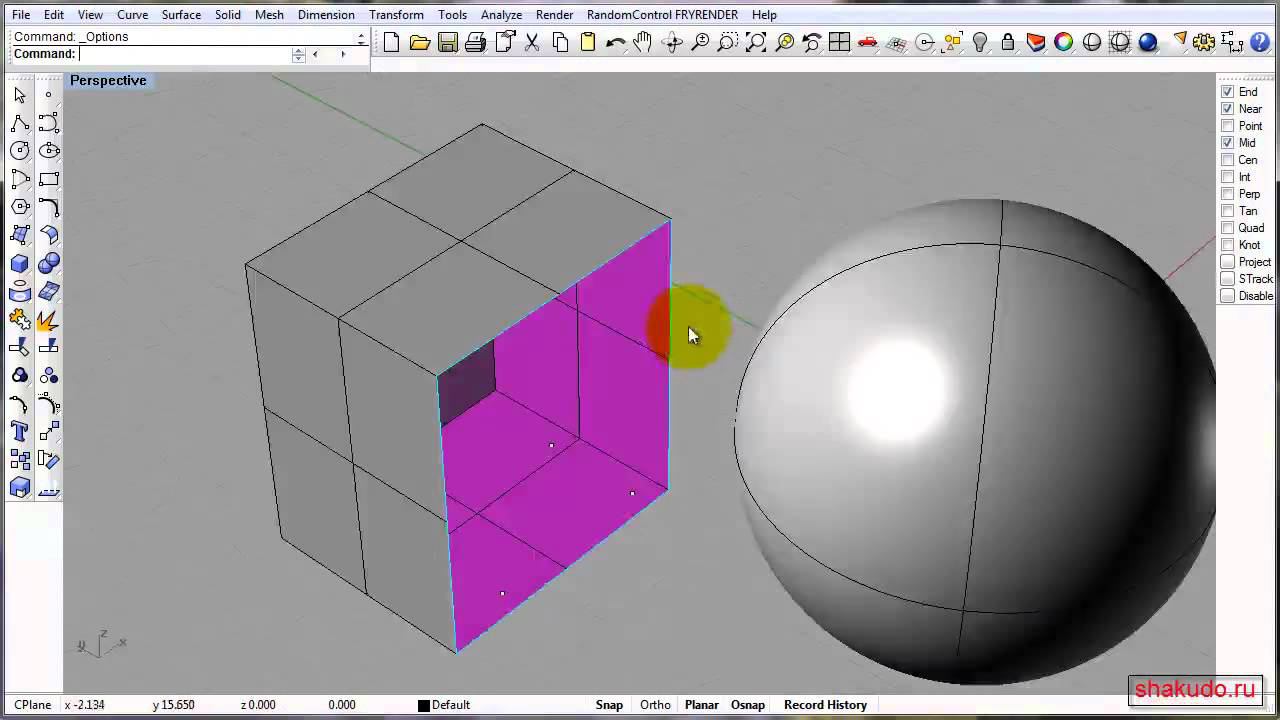Click the Open file folder icon
The height and width of the screenshot is (720, 1280).
pyautogui.click(x=420, y=42)
